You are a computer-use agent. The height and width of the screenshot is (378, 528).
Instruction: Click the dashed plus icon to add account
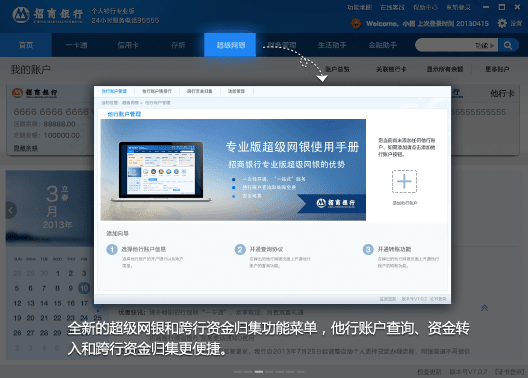click(x=404, y=181)
